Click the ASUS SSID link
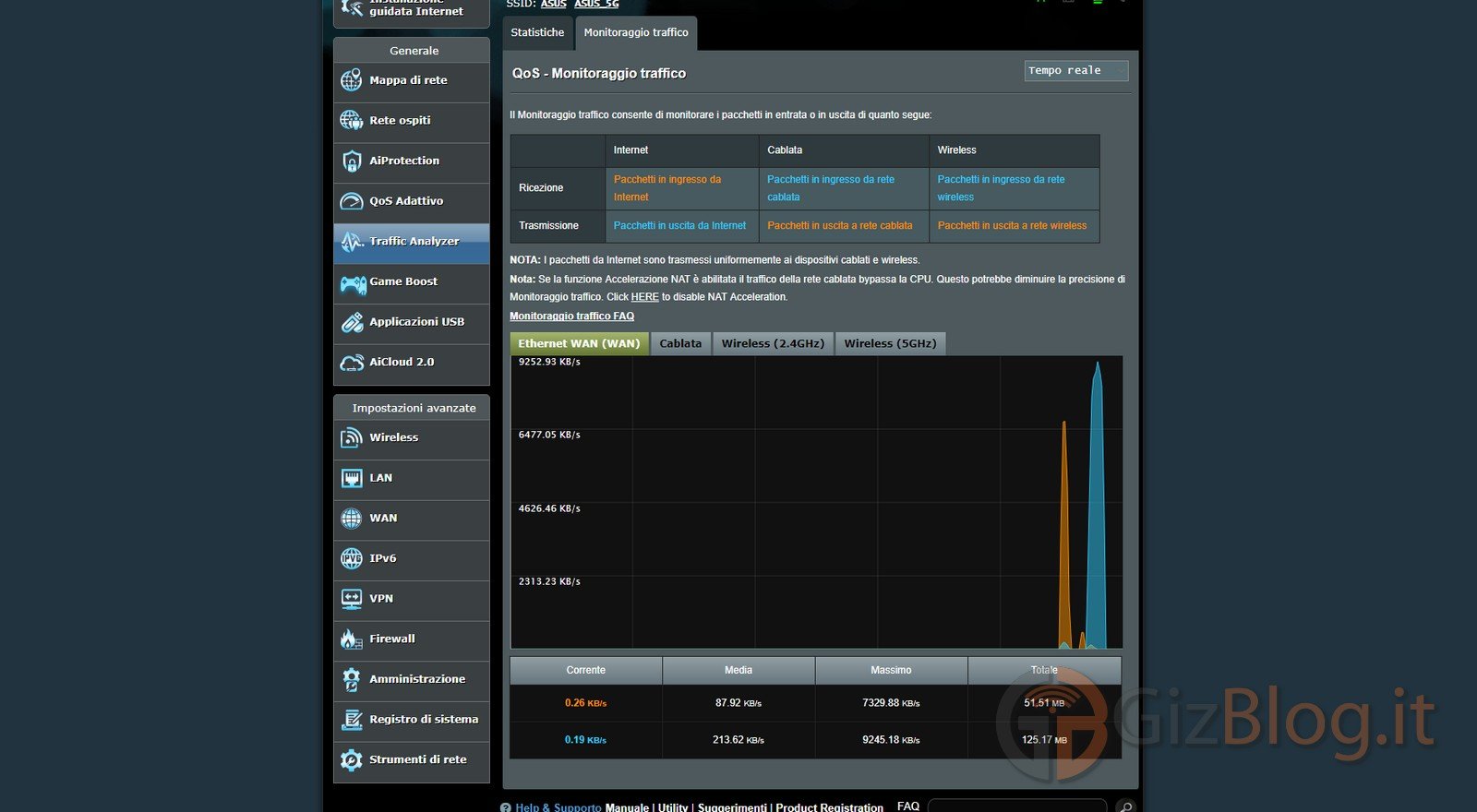 [553, 4]
